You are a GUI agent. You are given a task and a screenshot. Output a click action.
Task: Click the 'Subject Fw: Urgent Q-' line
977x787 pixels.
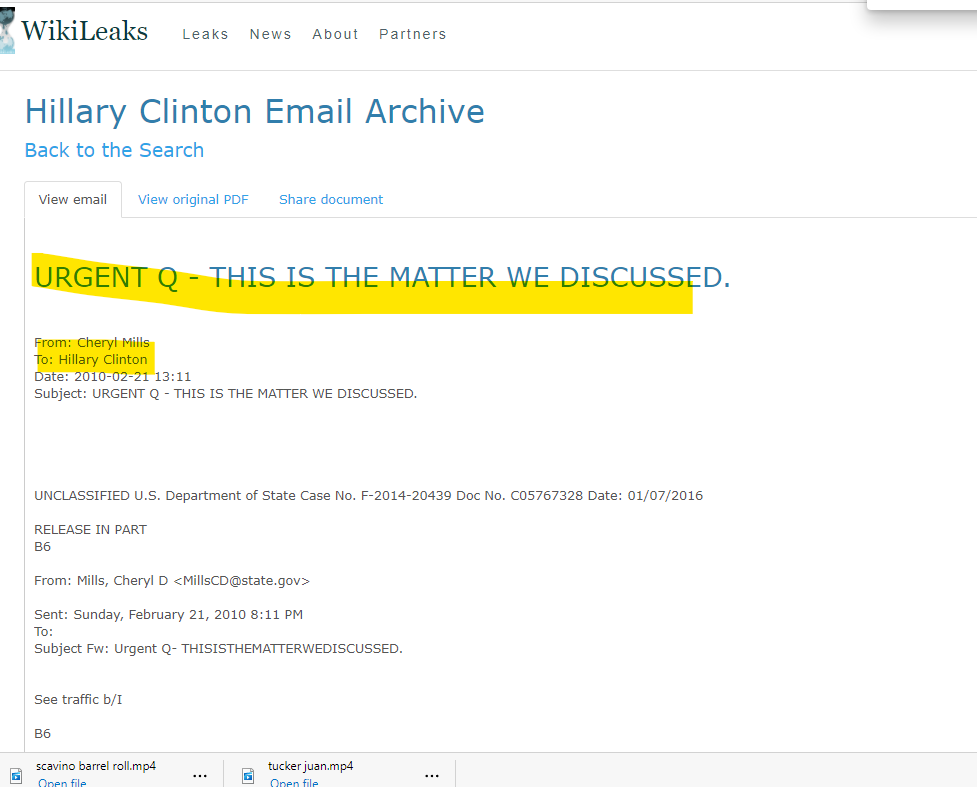[218, 649]
